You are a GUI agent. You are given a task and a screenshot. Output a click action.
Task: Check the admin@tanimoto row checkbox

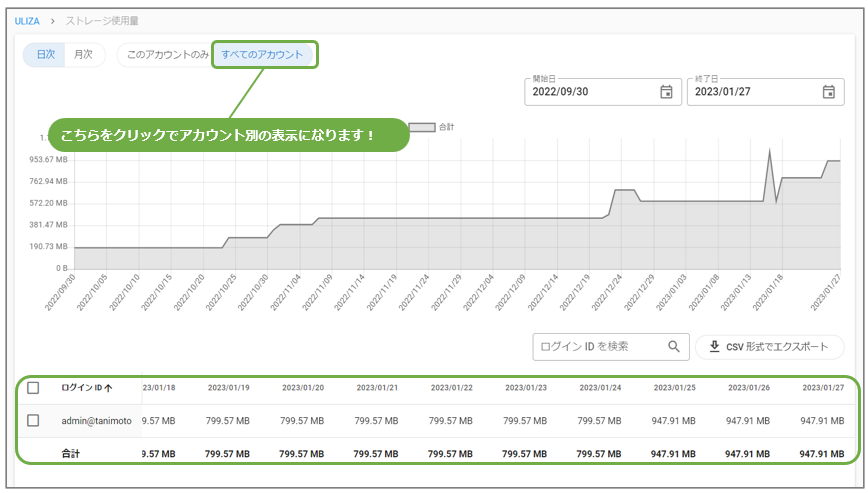(x=33, y=421)
